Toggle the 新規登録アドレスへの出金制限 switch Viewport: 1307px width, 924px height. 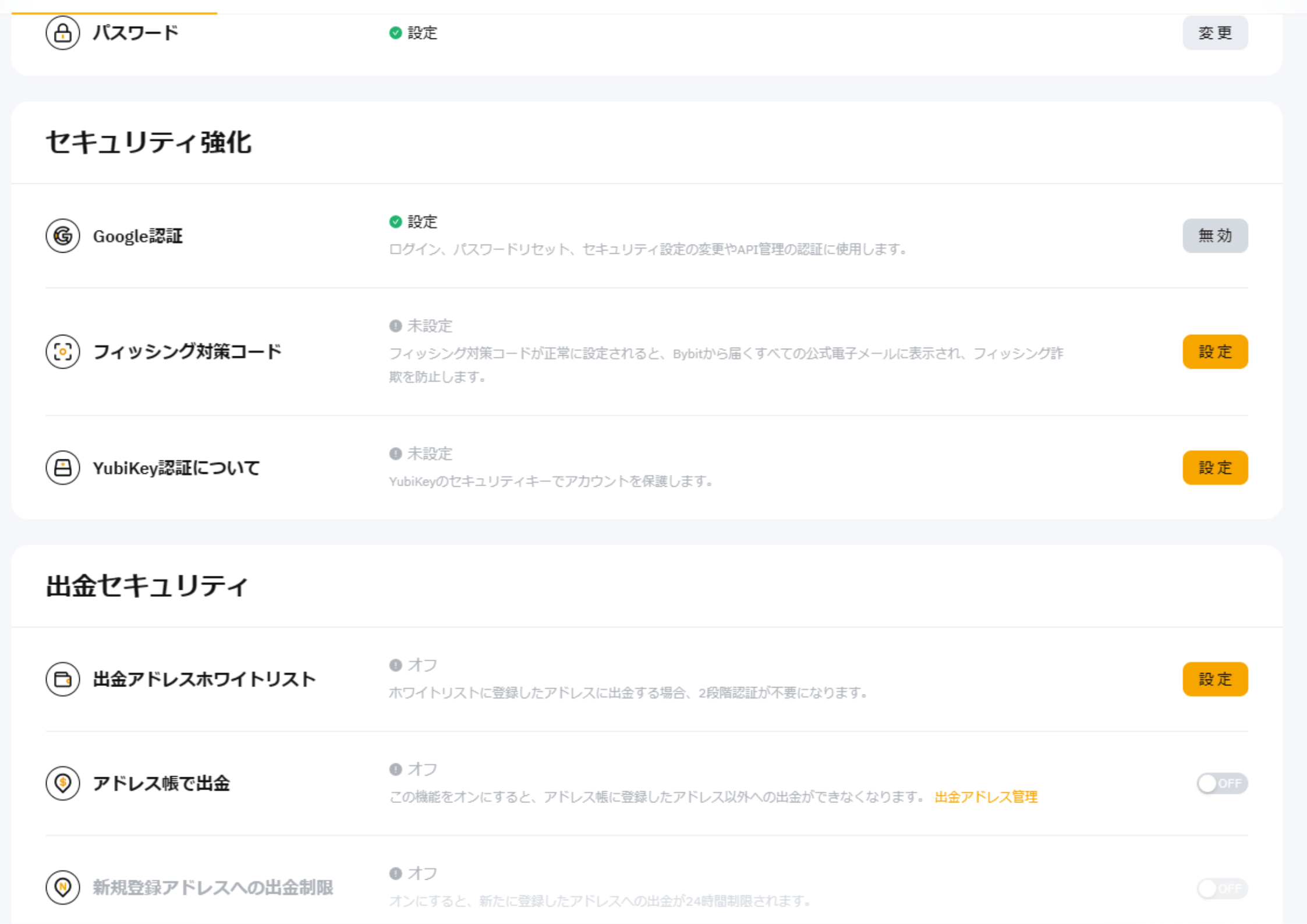tap(1222, 888)
